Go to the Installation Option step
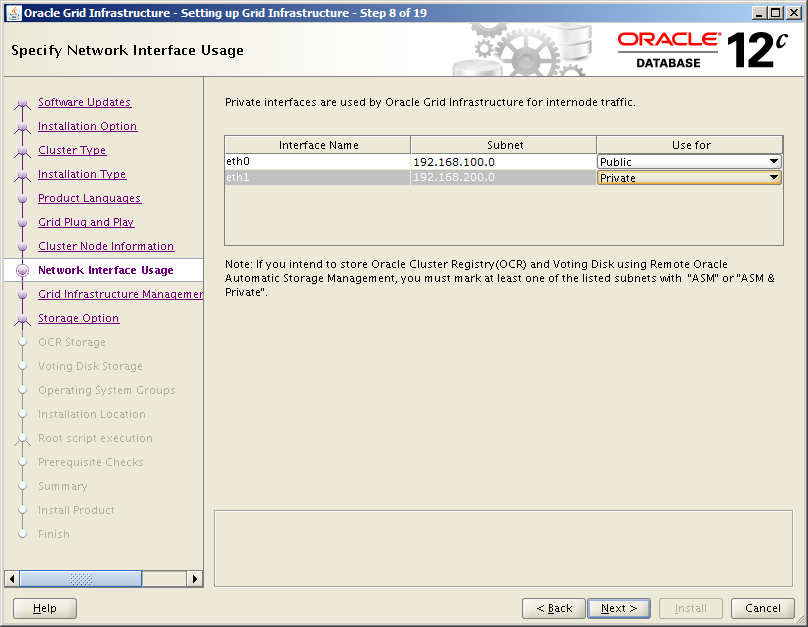Image resolution: width=808 pixels, height=627 pixels. (87, 126)
